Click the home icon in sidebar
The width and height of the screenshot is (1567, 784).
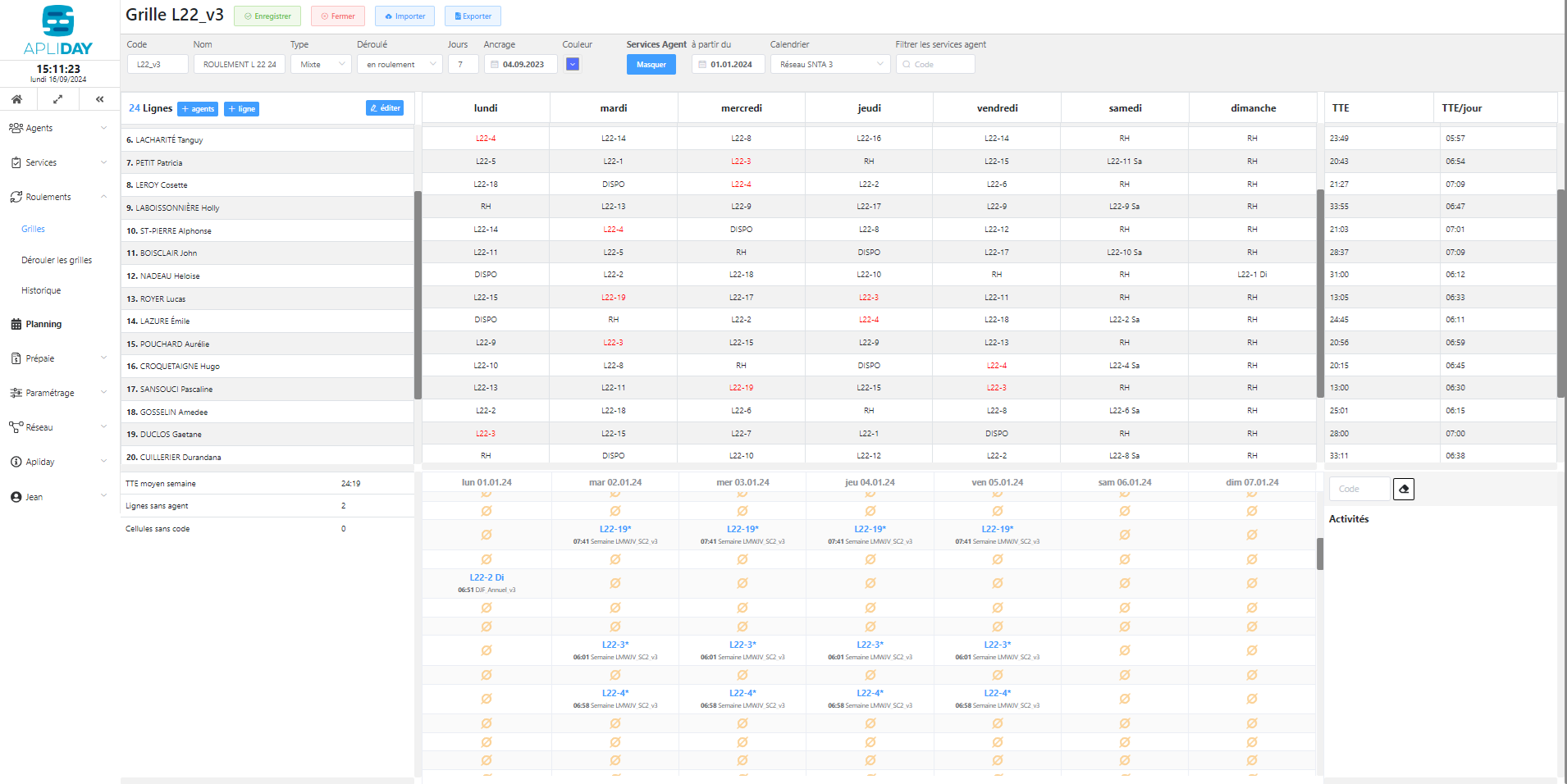point(16,99)
